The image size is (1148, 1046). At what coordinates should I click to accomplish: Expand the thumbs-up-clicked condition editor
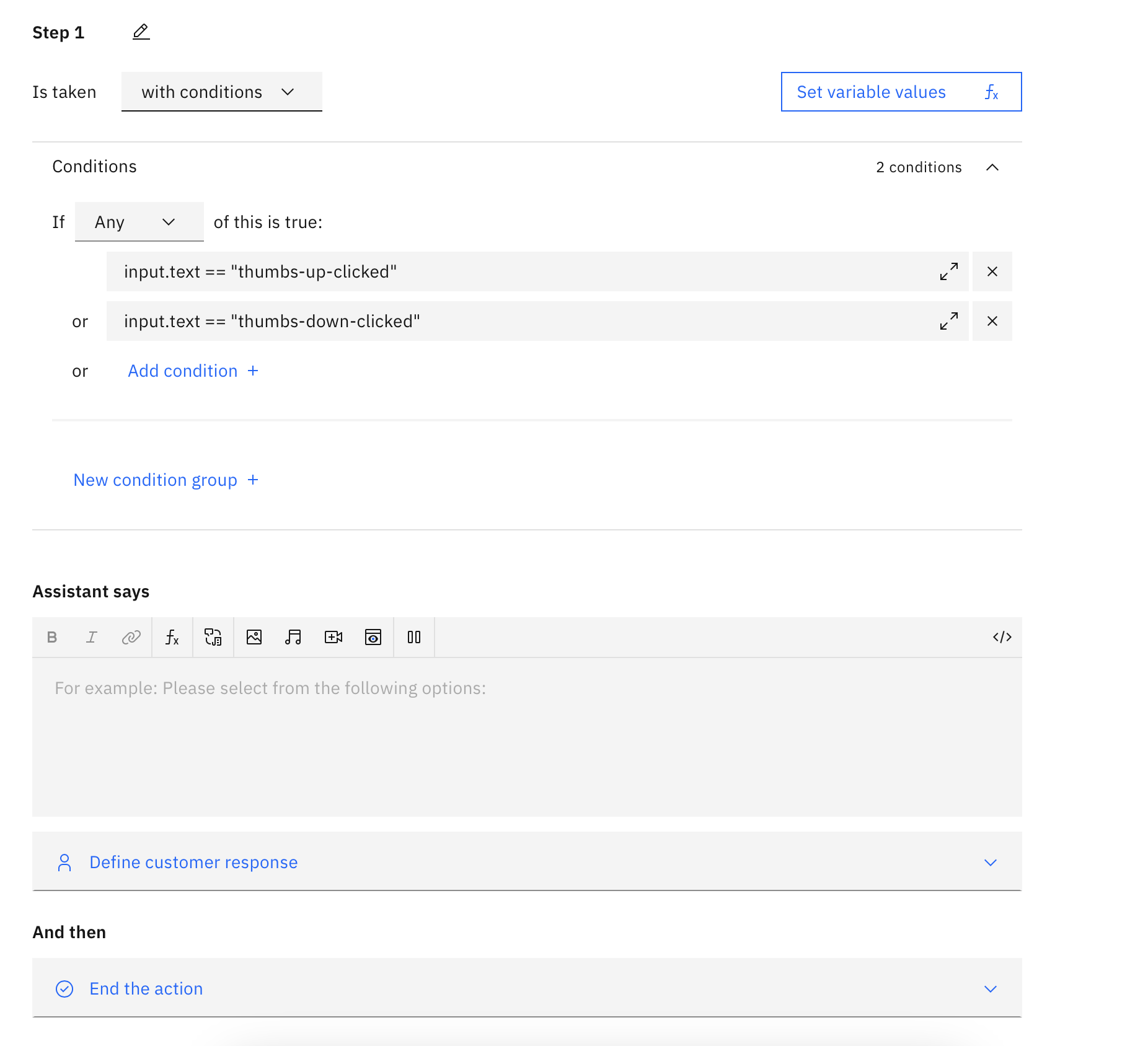(948, 271)
